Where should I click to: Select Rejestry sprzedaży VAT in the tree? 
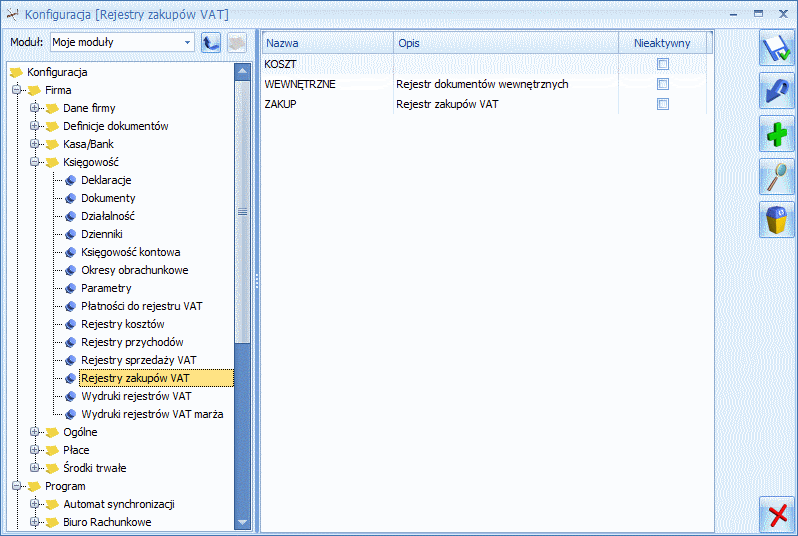[x=138, y=360]
